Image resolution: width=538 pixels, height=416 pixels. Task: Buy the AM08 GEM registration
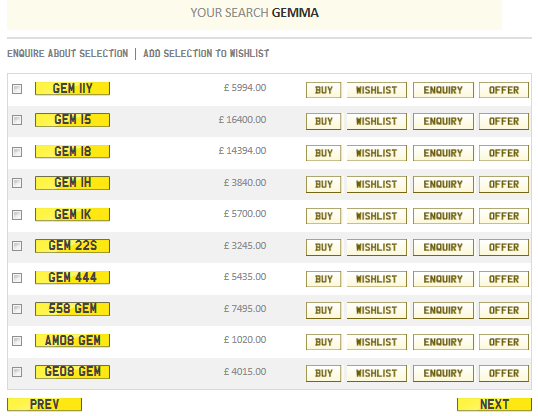324,342
